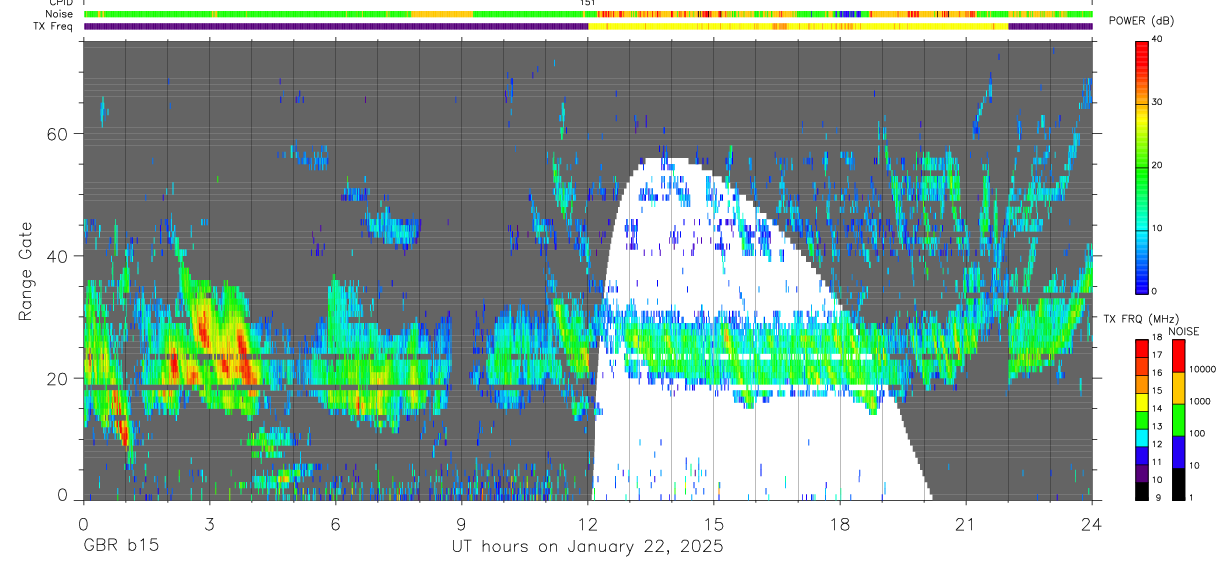Click the 'NOISE' legend title
This screenshot has width=1228, height=567.
(1185, 331)
